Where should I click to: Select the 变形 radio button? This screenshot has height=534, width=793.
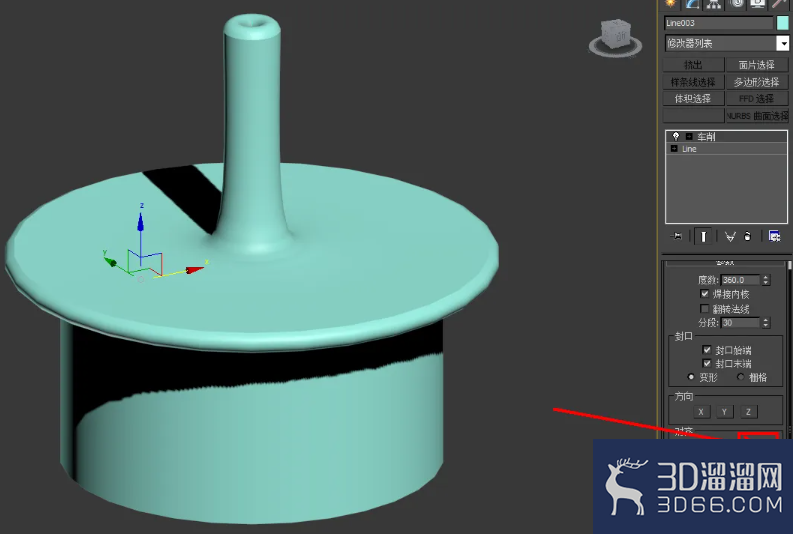point(691,377)
